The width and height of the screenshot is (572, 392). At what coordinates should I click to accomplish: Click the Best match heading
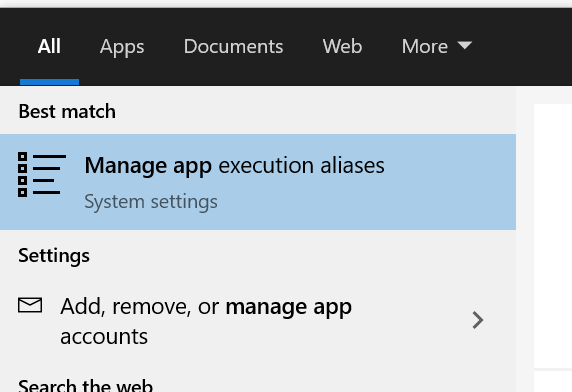(67, 111)
